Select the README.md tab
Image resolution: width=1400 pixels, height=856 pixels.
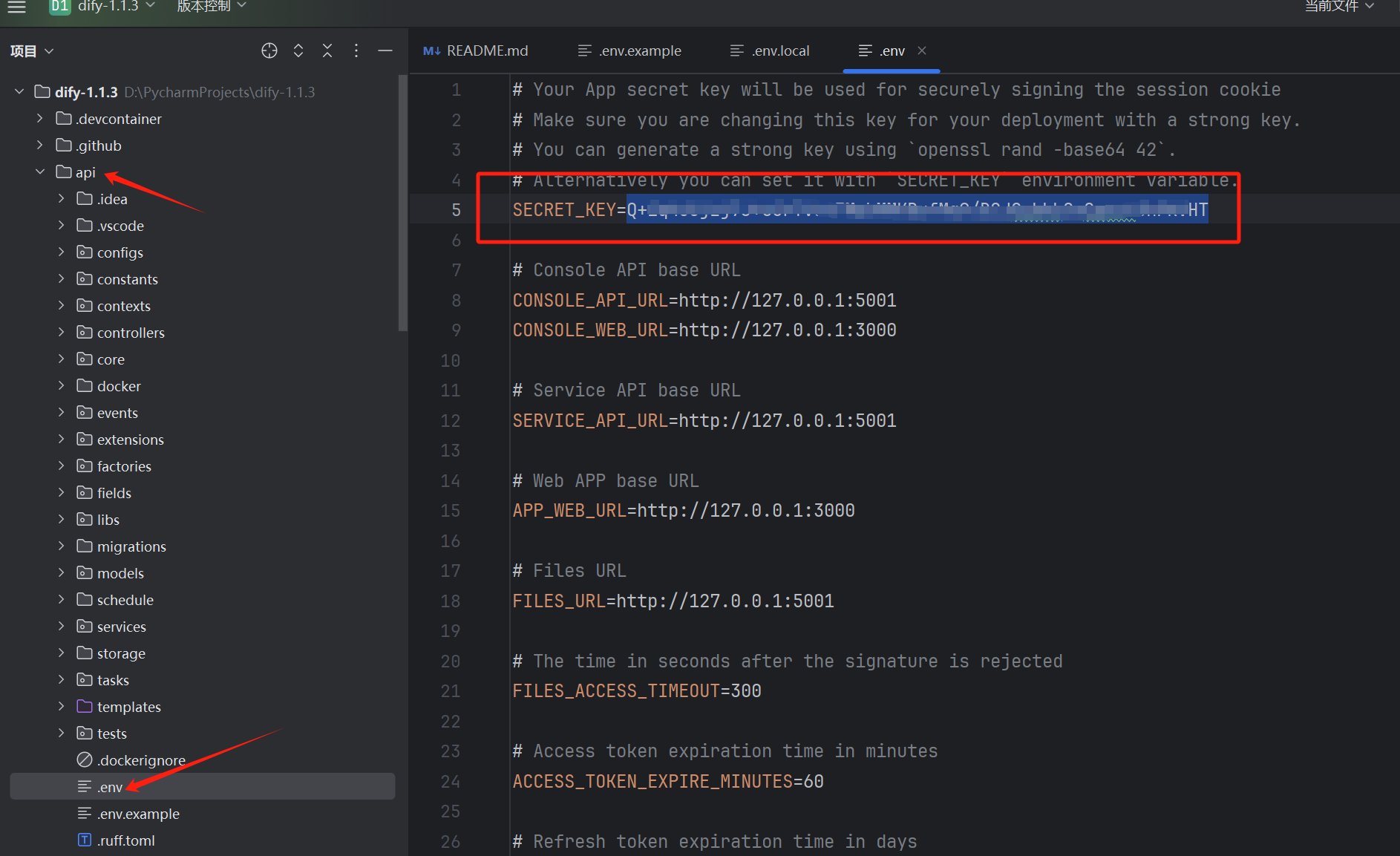coord(487,50)
